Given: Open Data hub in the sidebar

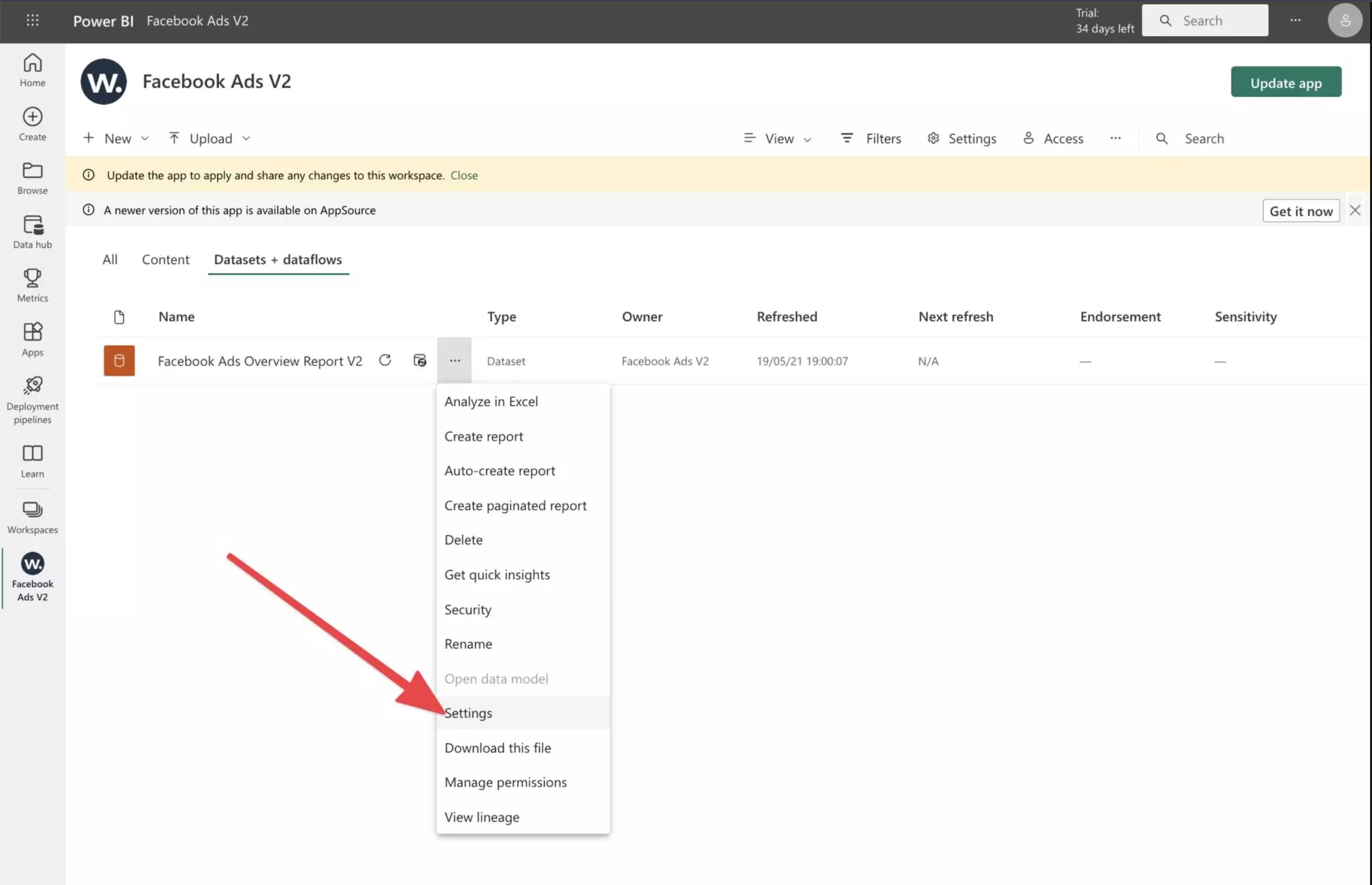Looking at the screenshot, I should 33,232.
